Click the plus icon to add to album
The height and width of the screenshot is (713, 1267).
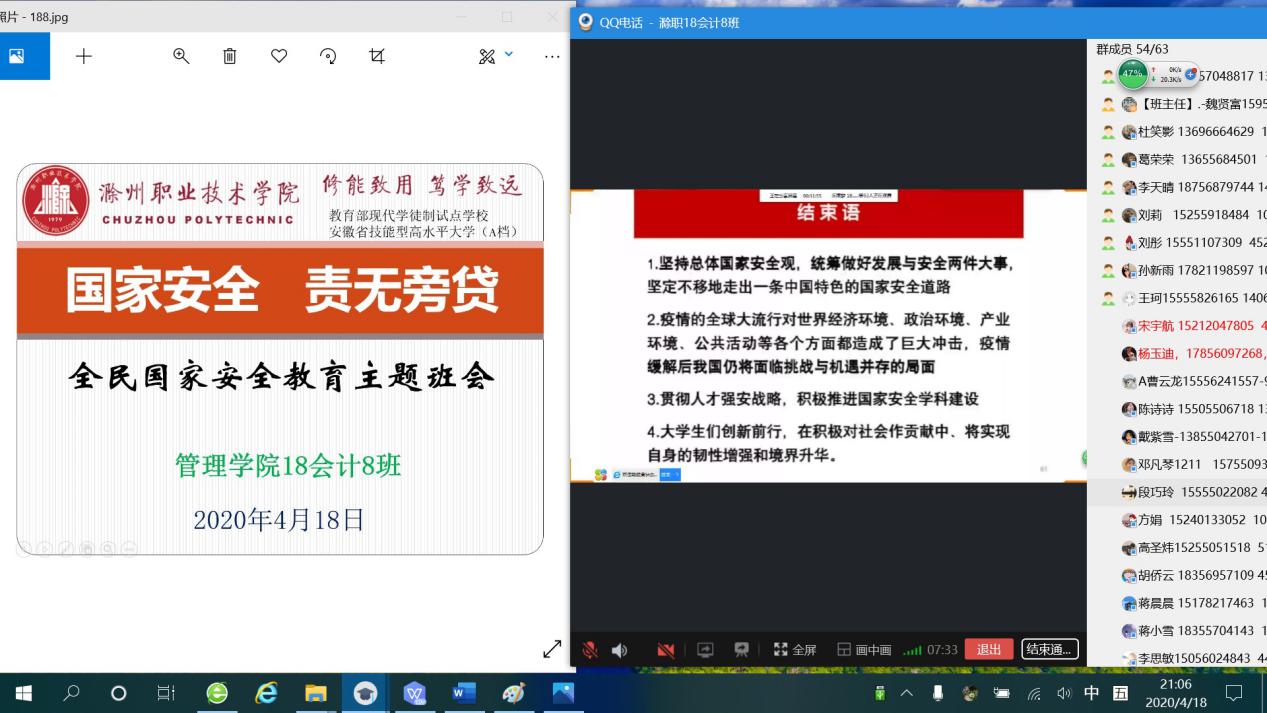[x=84, y=57]
